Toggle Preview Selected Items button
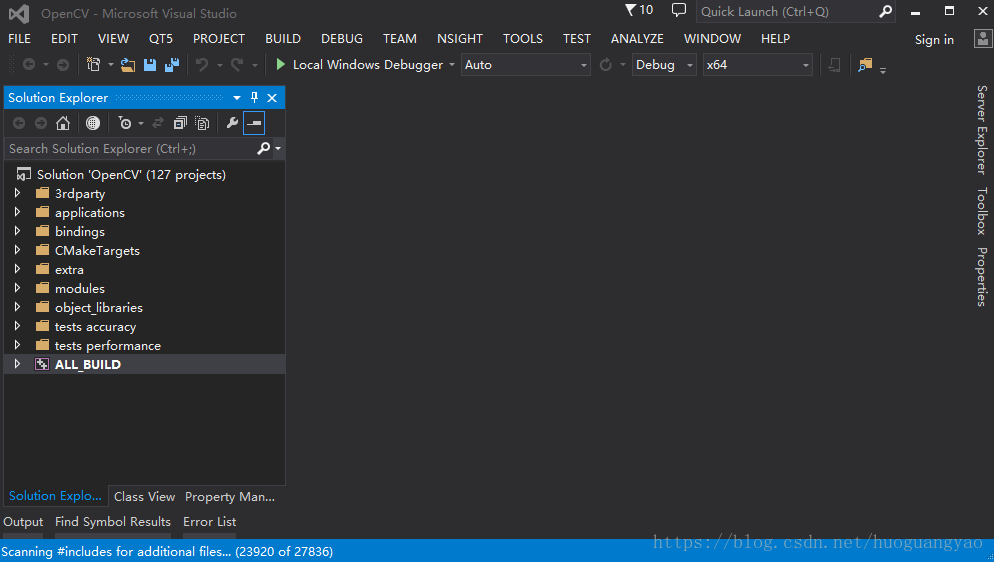 point(254,123)
